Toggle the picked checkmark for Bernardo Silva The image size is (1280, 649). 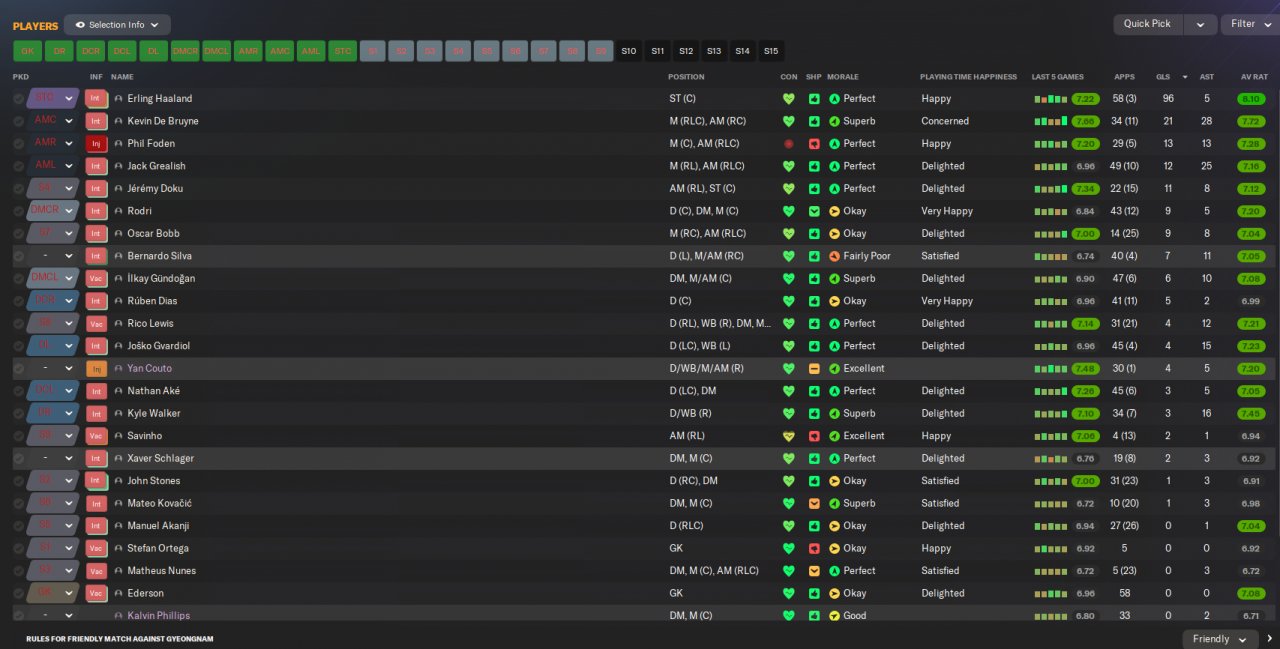tap(18, 256)
